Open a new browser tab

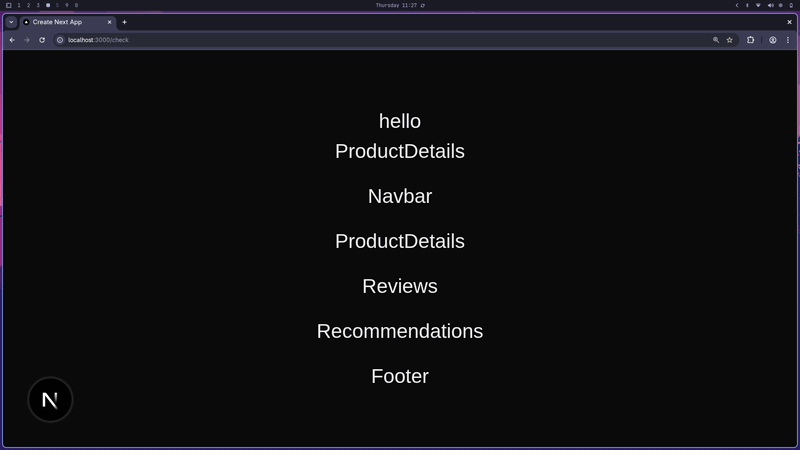125,22
